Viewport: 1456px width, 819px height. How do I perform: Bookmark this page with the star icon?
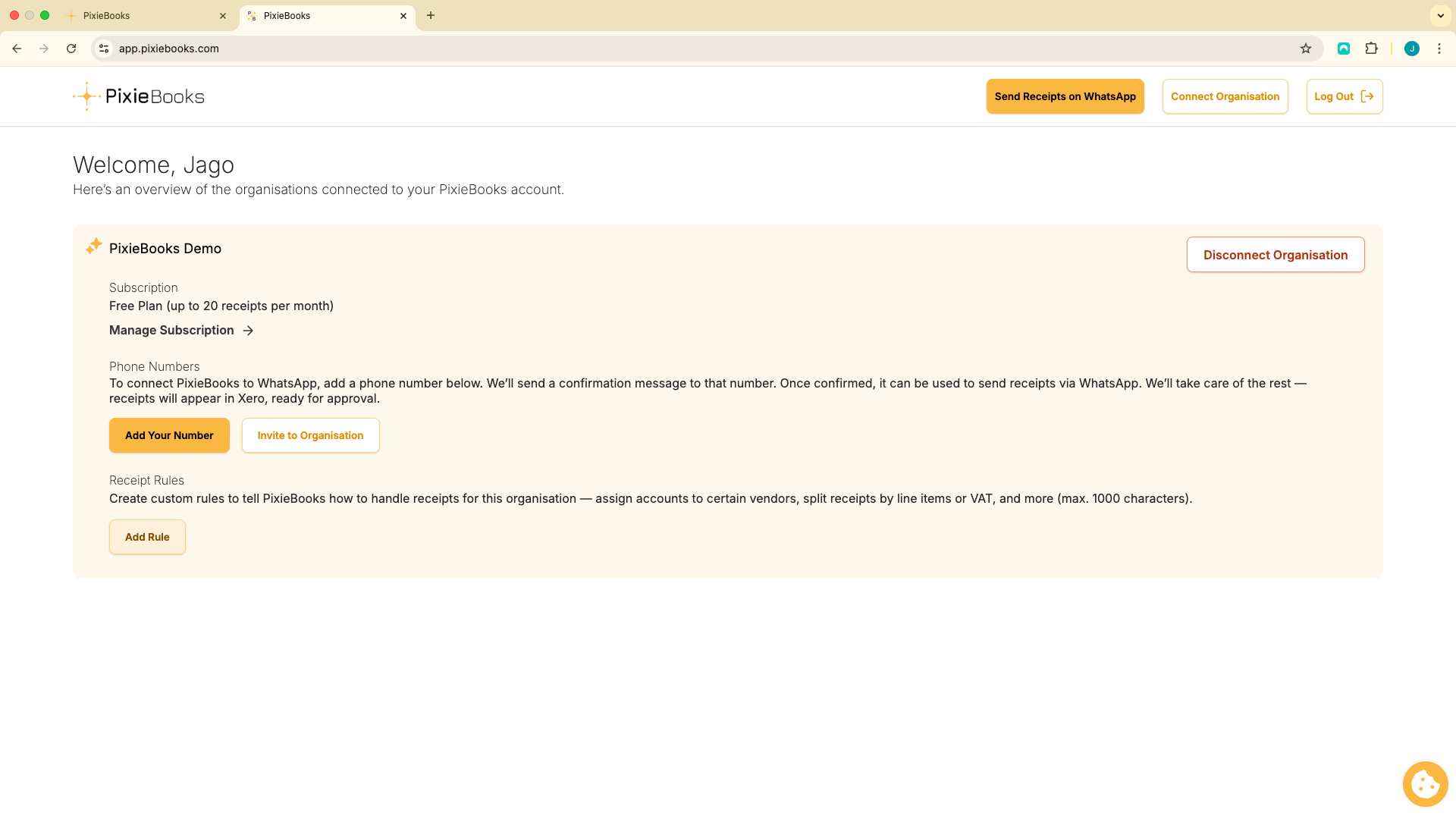pos(1306,49)
